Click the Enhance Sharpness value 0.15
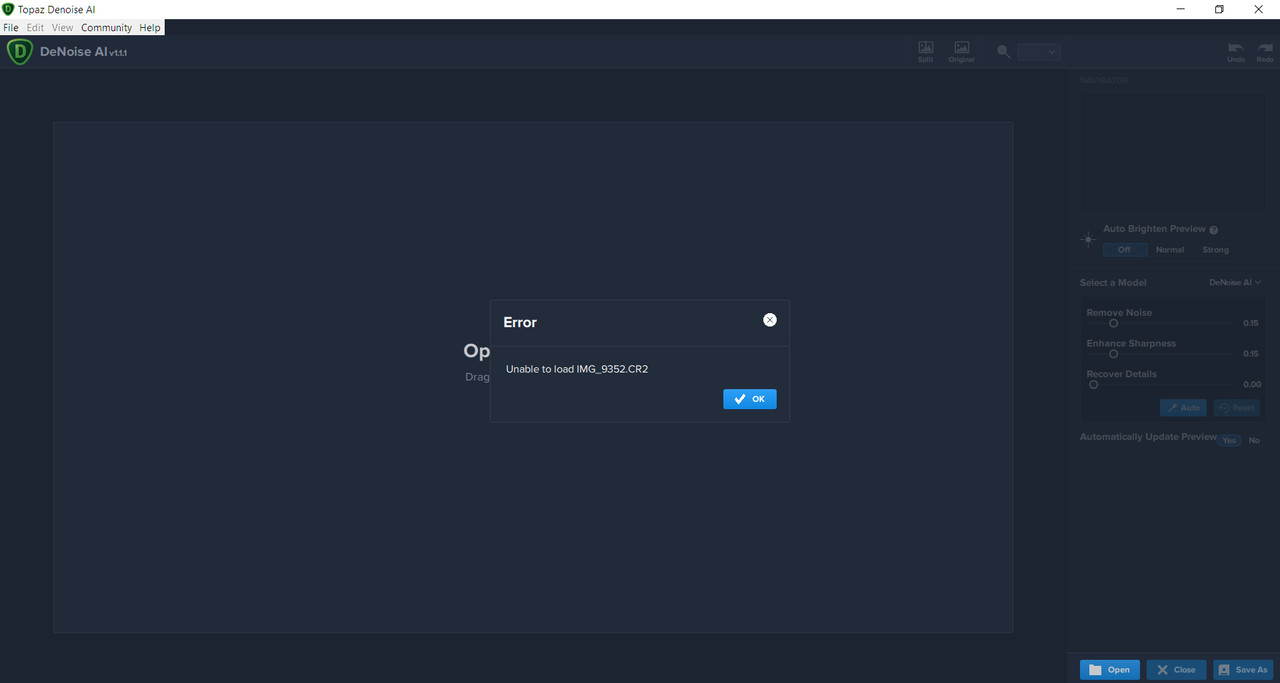 coord(1251,354)
